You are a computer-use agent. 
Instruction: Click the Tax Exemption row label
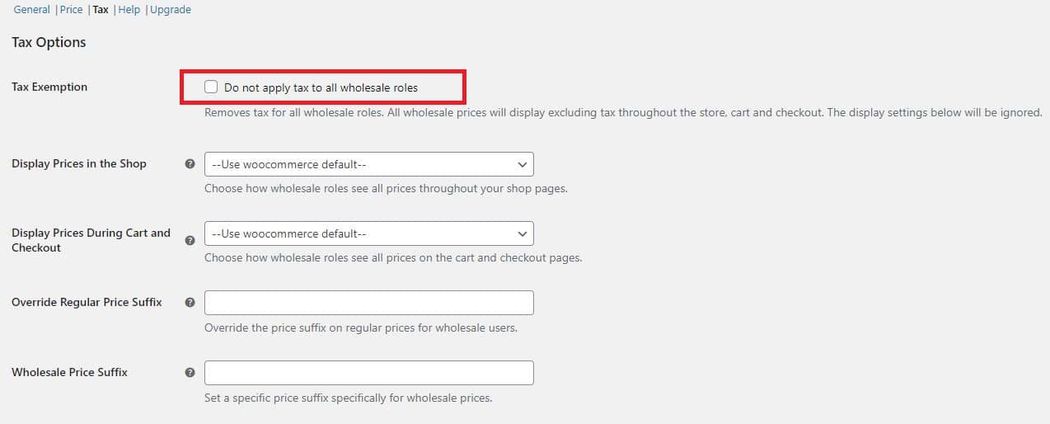(x=49, y=87)
